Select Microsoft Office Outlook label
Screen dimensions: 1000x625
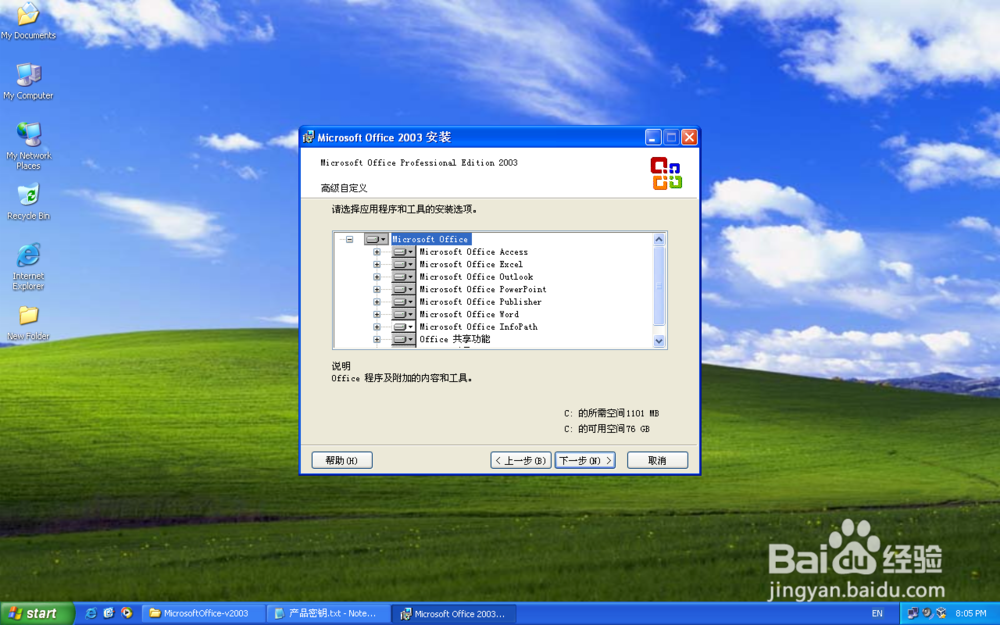click(476, 277)
